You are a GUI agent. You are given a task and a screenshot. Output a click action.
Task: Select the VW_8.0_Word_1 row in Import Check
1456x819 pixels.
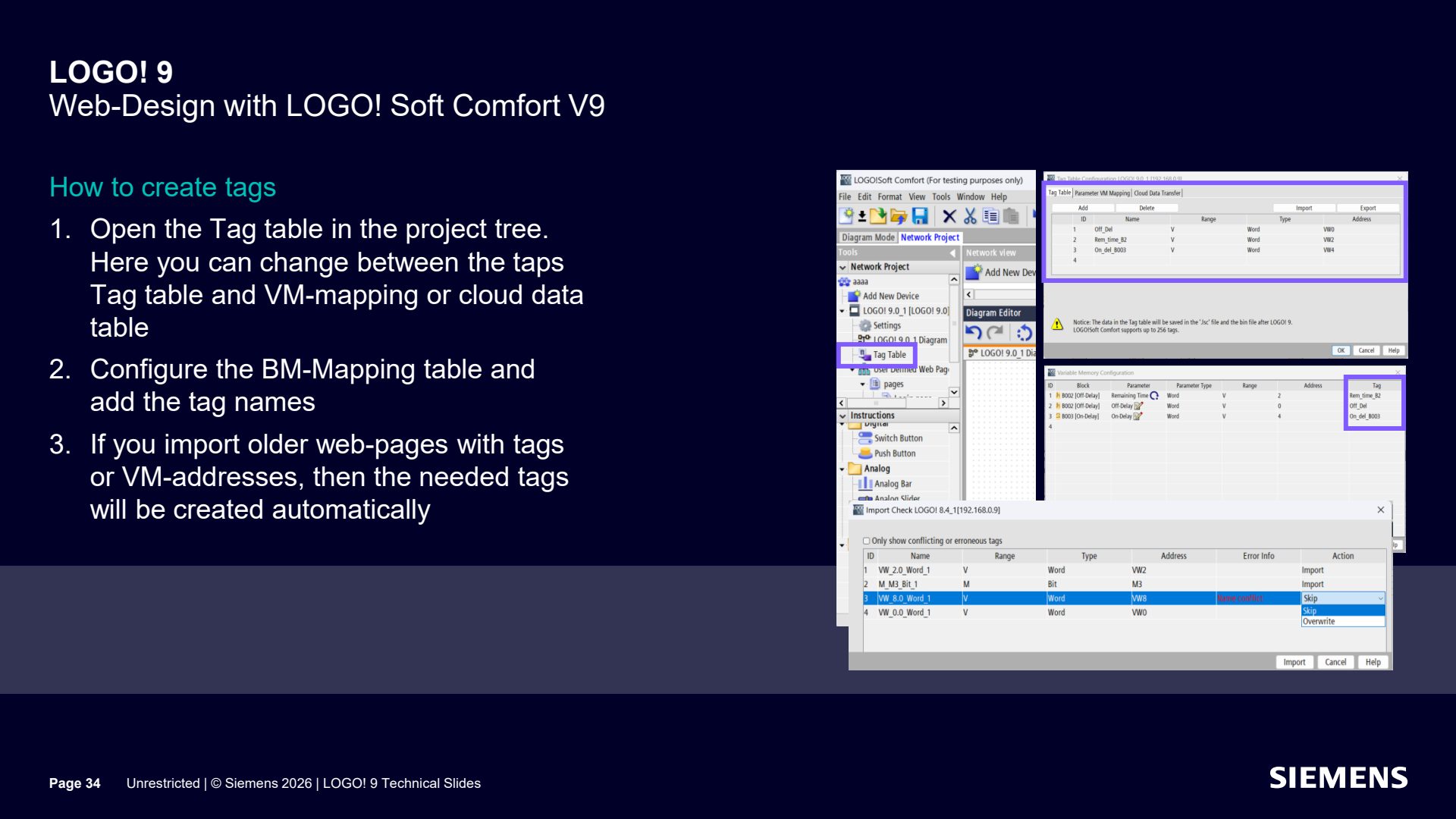(x=1082, y=598)
